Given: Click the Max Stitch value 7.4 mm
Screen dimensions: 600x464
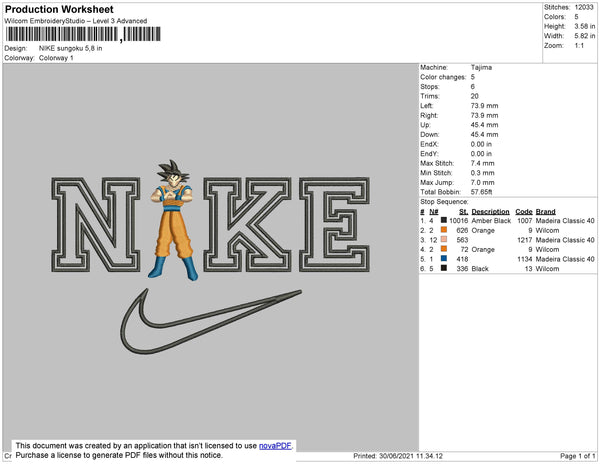Looking at the screenshot, I should tap(482, 163).
